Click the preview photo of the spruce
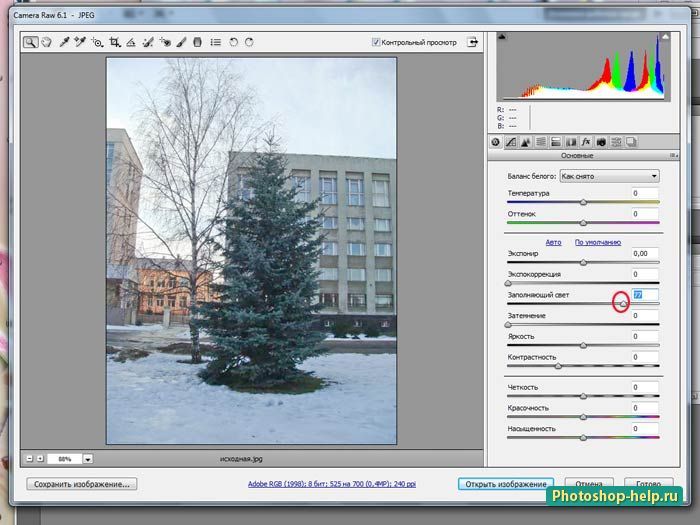The width and height of the screenshot is (700, 525). (x=251, y=251)
